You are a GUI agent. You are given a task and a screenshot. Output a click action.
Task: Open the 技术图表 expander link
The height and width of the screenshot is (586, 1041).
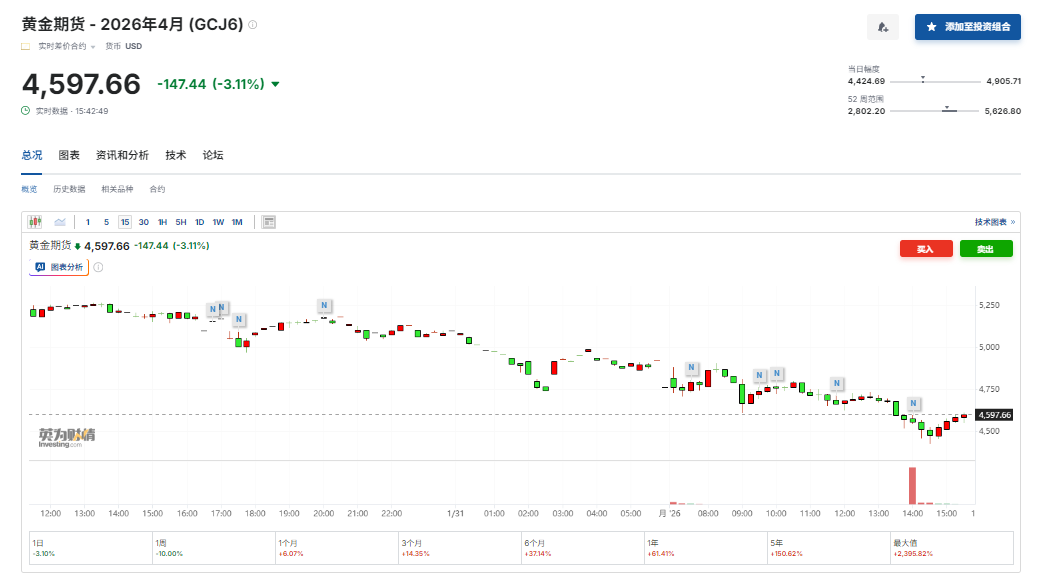point(994,222)
